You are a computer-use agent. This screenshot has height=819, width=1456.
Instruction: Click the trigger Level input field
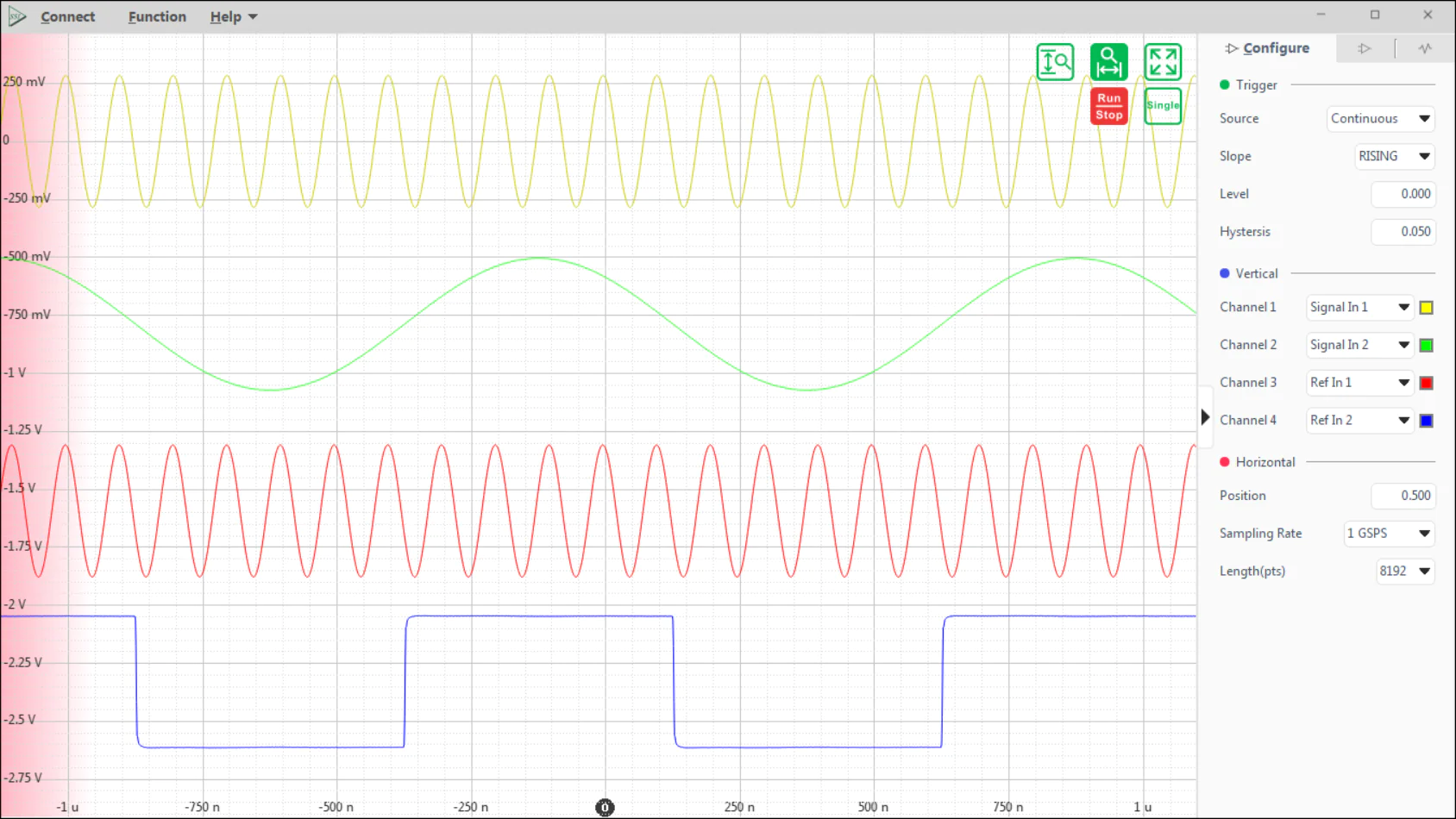pyautogui.click(x=1403, y=194)
